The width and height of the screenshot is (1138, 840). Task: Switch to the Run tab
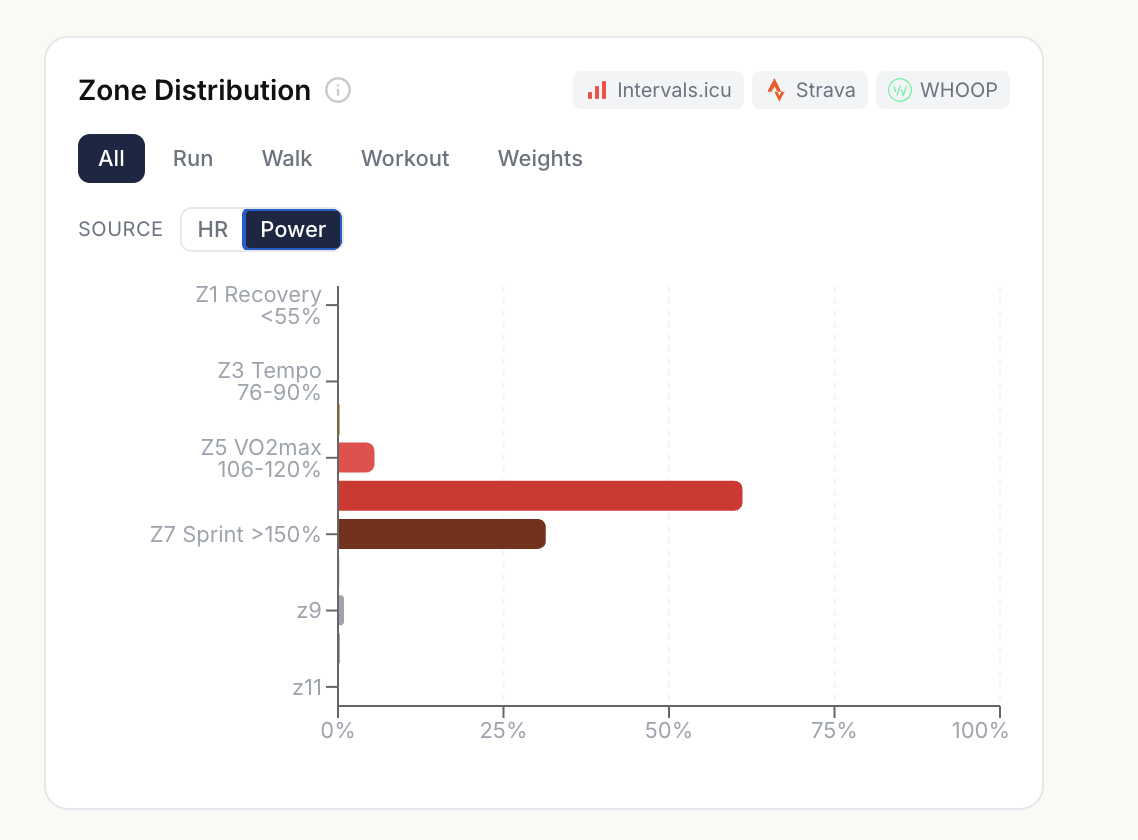pos(193,159)
